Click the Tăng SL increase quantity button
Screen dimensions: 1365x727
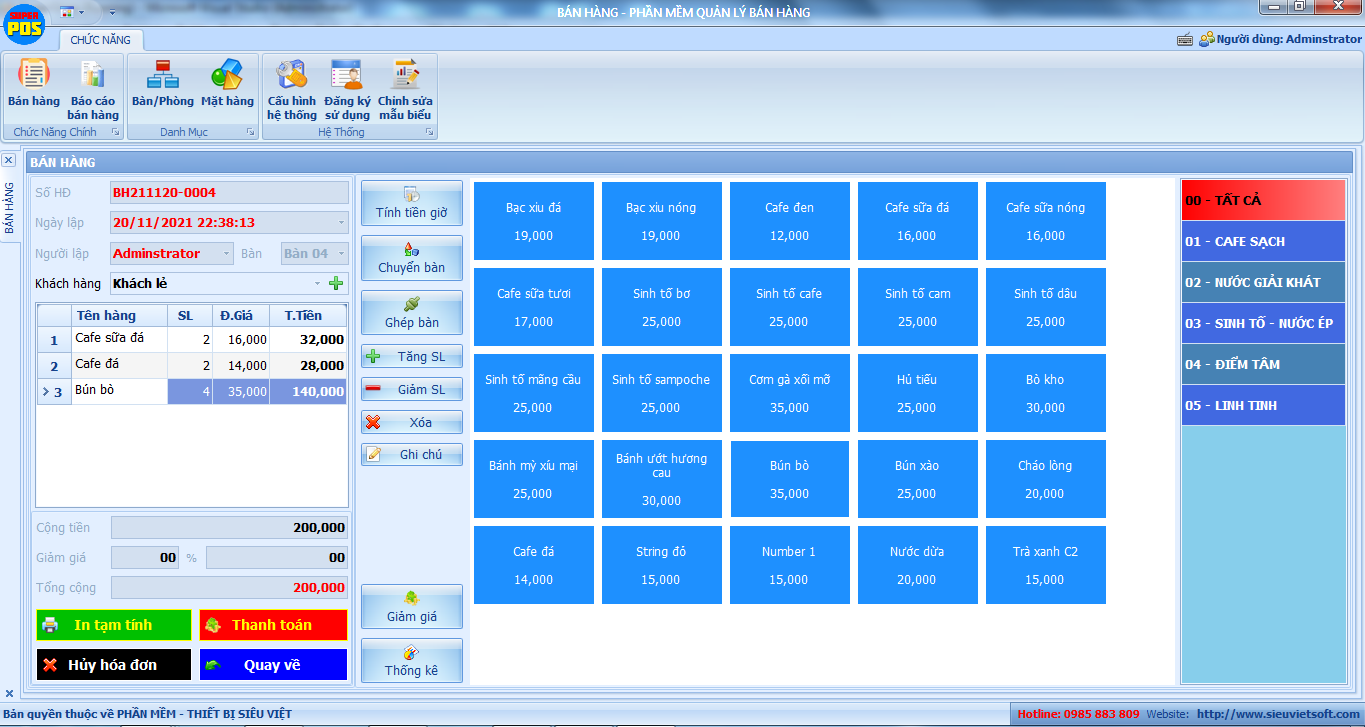click(412, 356)
